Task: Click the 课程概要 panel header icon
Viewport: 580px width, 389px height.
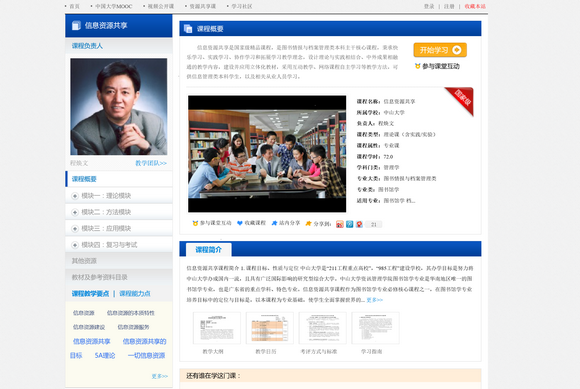Action: pos(188,29)
